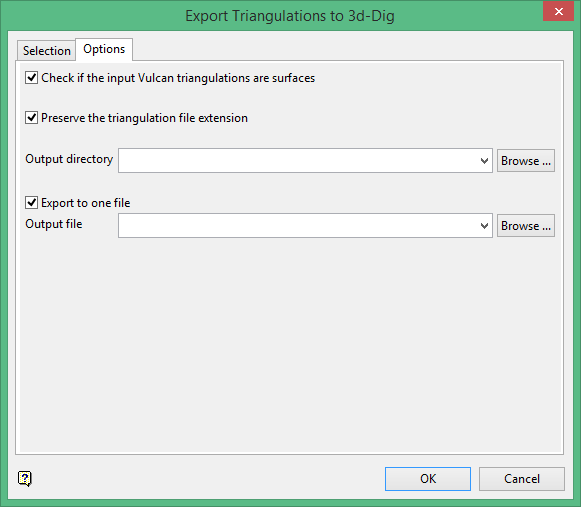Image resolution: width=581 pixels, height=507 pixels.
Task: Disable the 'Export to one file' checkbox
Action: 31,203
